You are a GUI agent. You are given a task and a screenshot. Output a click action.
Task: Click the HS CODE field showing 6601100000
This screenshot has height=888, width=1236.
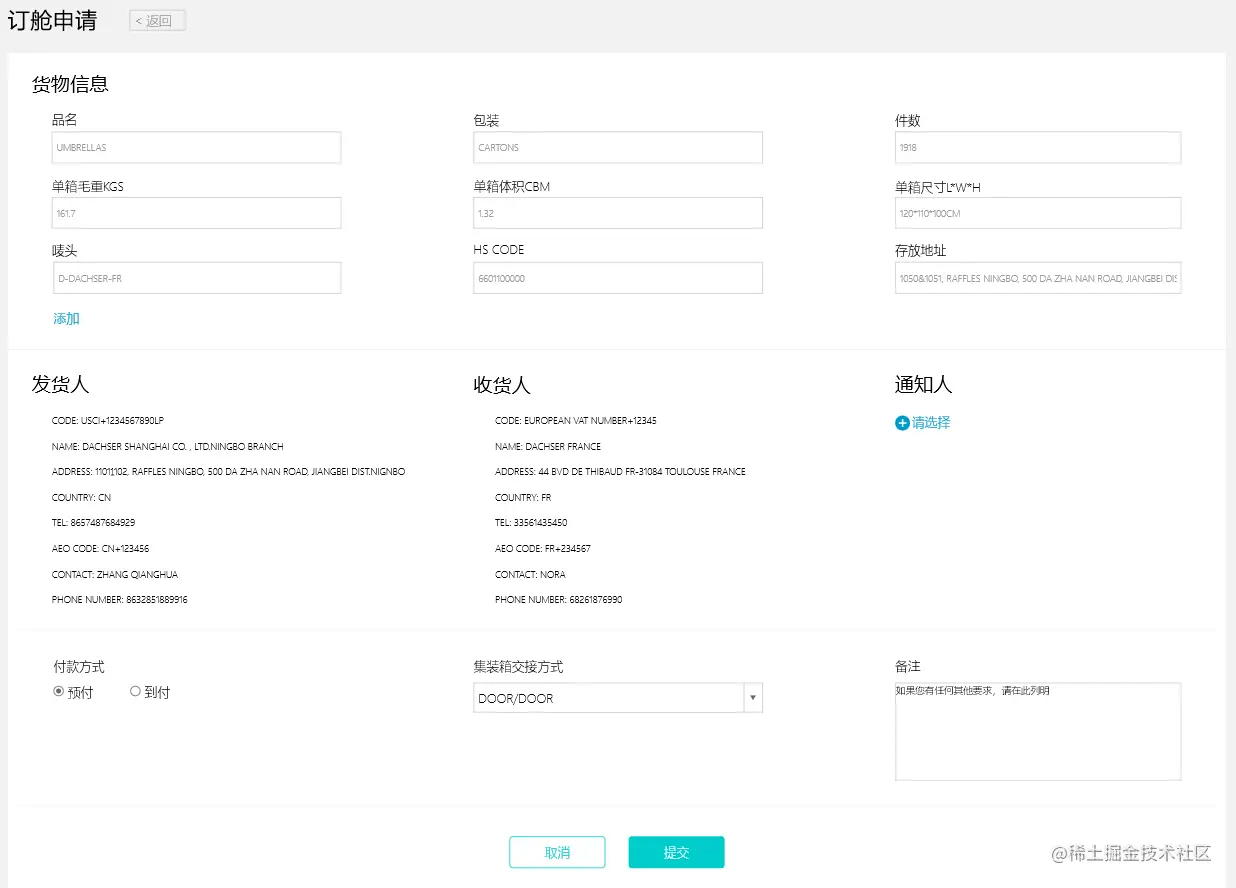618,278
